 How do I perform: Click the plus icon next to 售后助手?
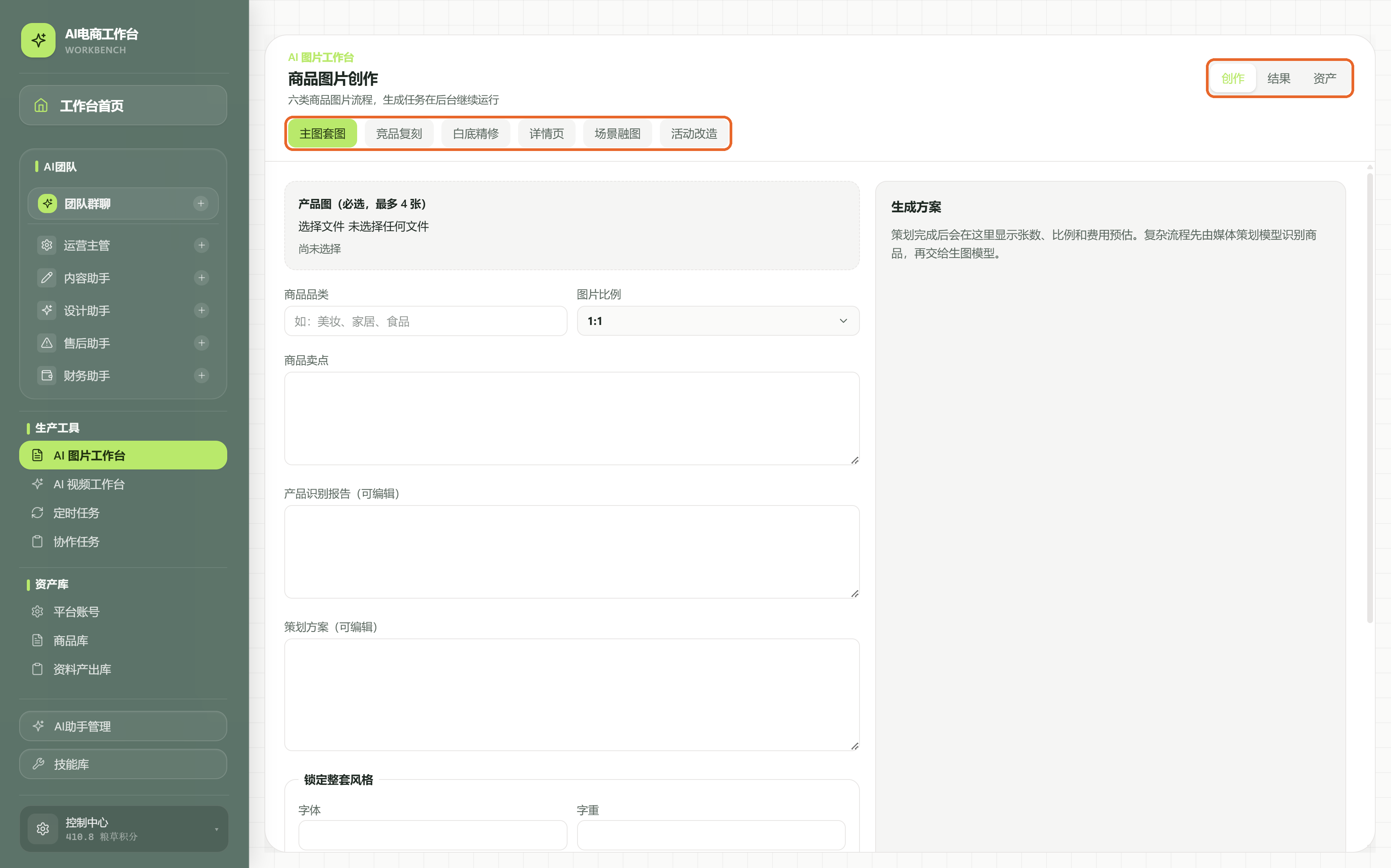pyautogui.click(x=202, y=343)
